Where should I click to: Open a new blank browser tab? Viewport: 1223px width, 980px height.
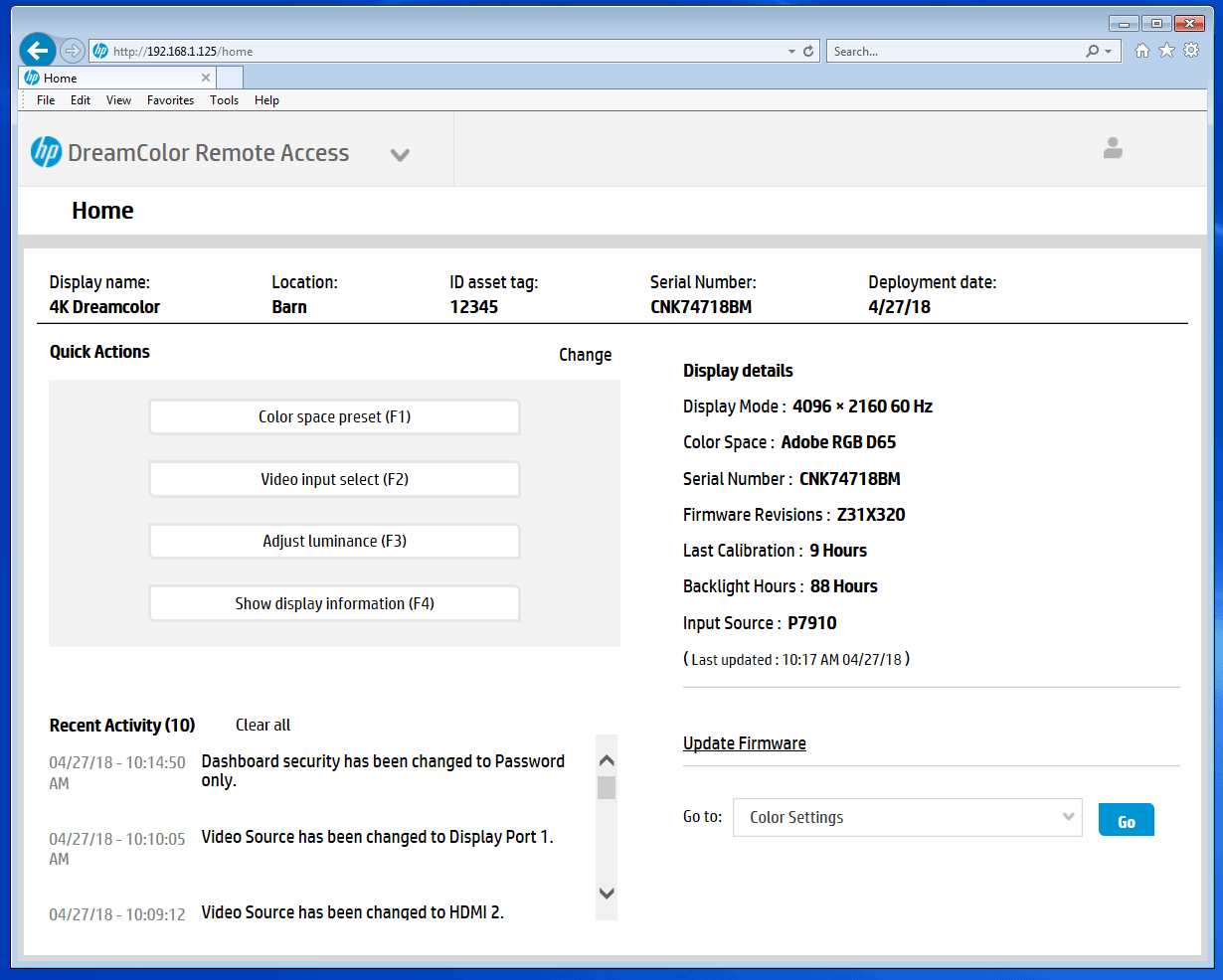click(230, 78)
